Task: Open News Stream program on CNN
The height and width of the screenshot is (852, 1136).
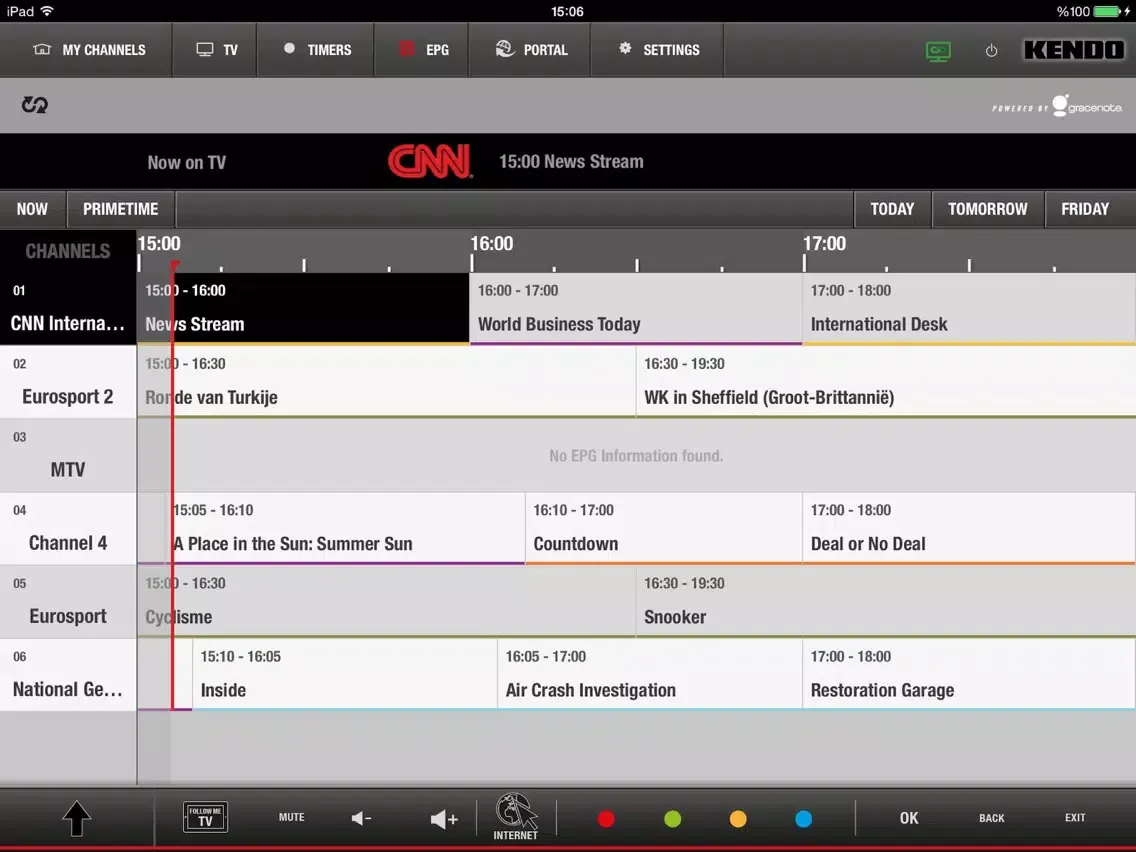Action: tap(303, 308)
